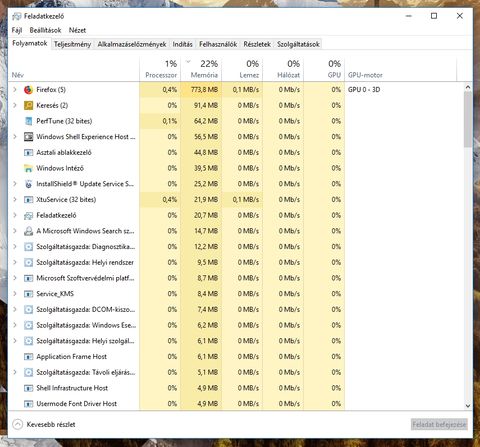Expand the Microsoft Windows Search row

click(15, 231)
